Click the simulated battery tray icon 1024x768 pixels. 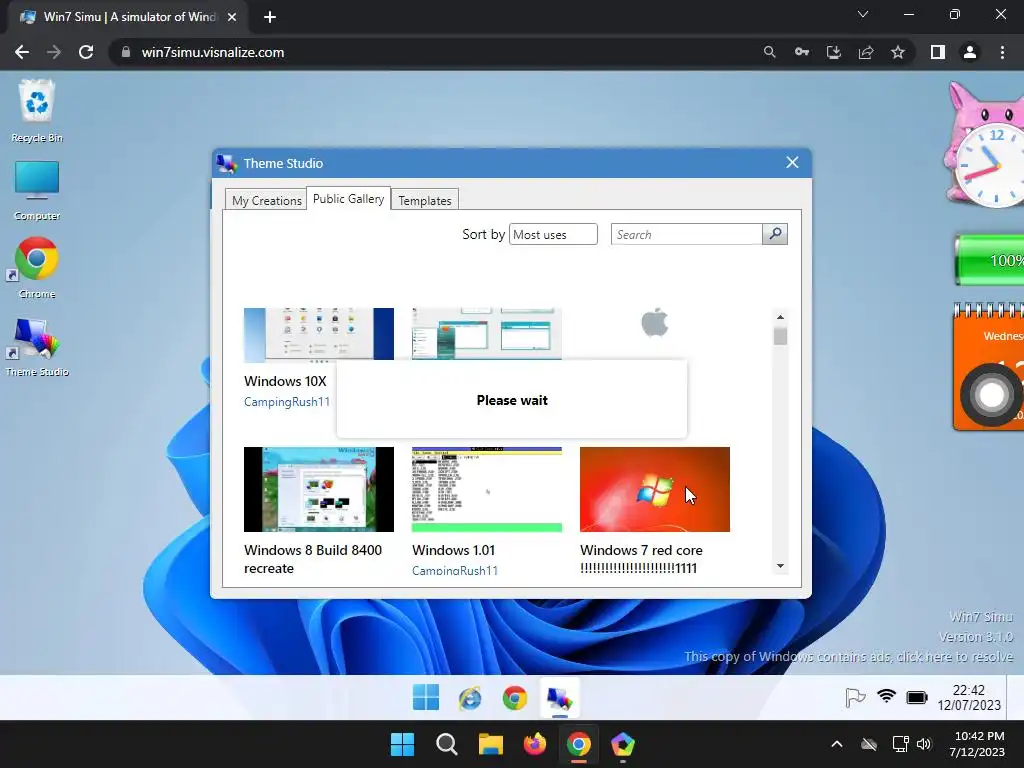point(917,697)
